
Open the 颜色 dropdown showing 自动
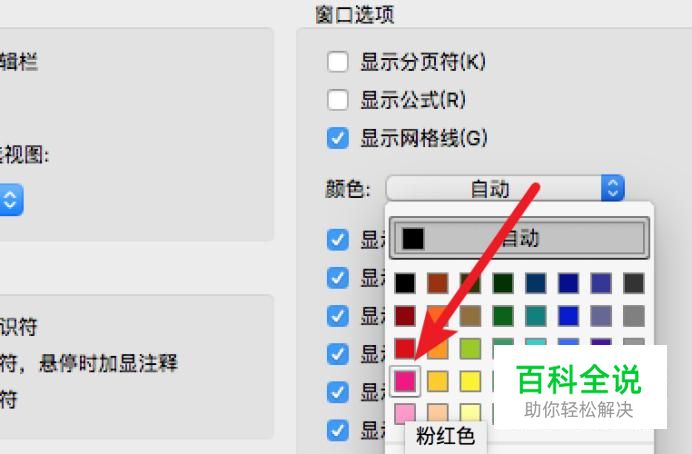pyautogui.click(x=505, y=188)
